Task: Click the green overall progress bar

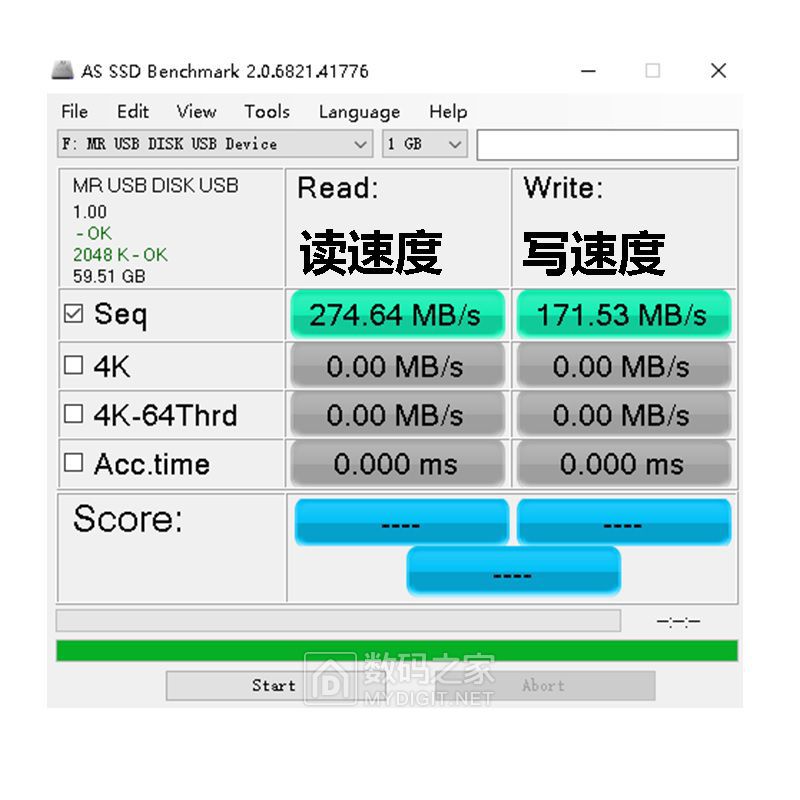Action: click(397, 651)
